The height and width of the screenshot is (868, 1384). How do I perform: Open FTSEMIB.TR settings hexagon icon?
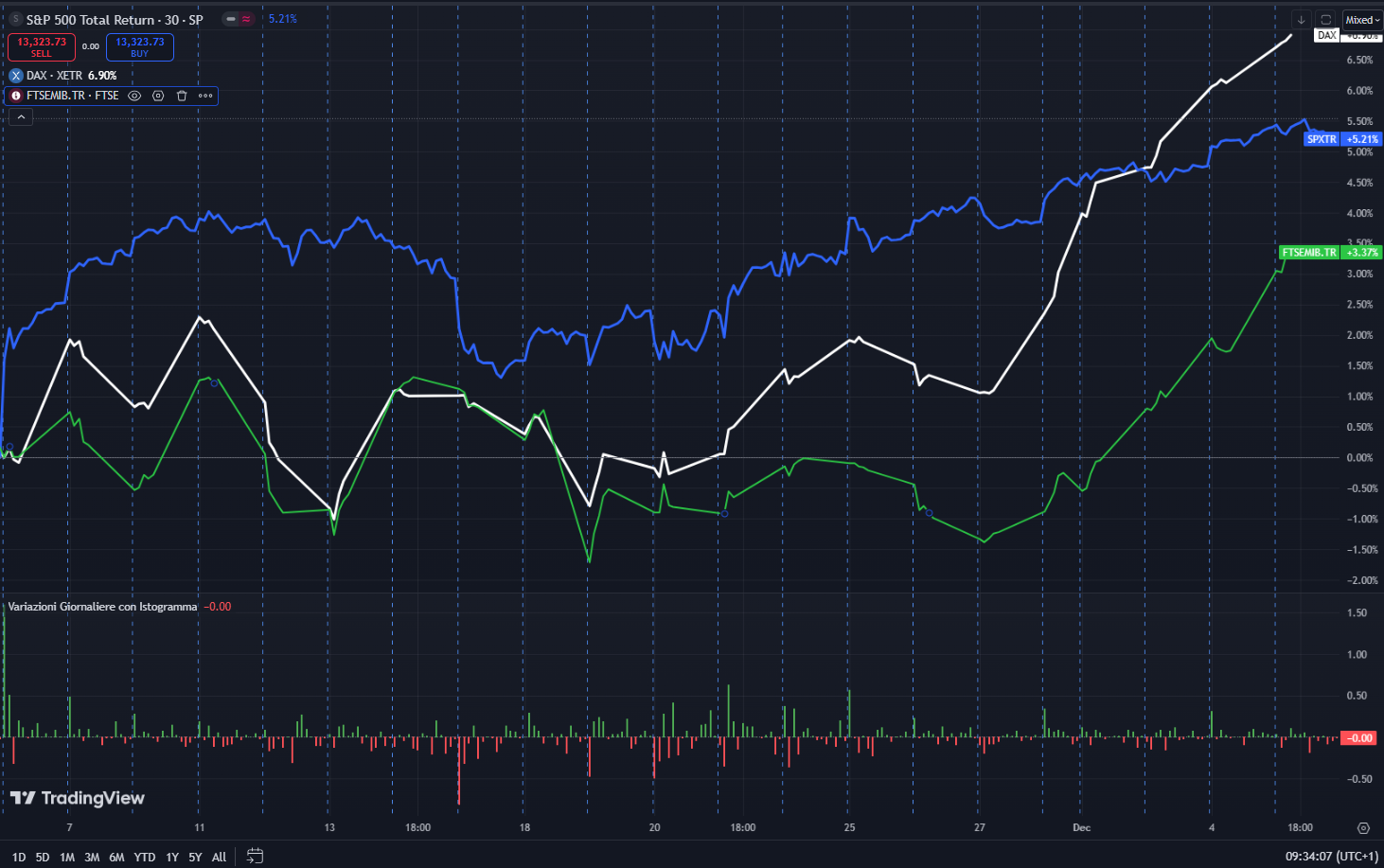click(158, 96)
